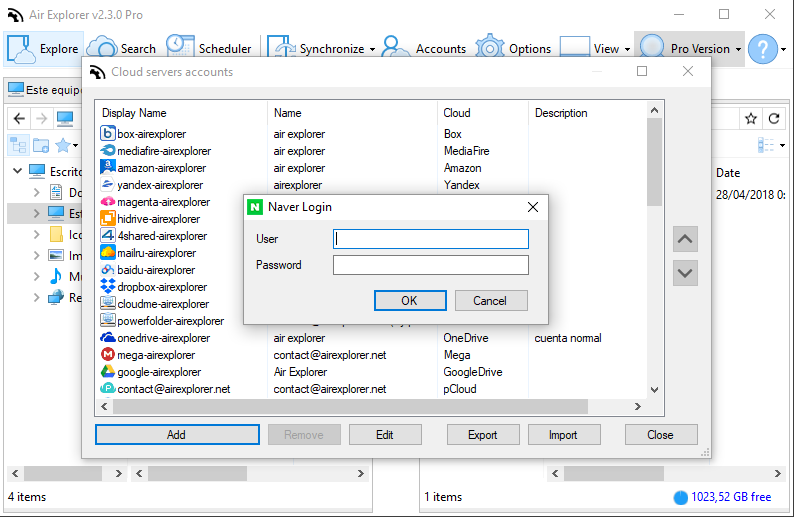This screenshot has width=794, height=517.
Task: Click the onedrive-airexplorer account icon
Action: click(x=107, y=337)
